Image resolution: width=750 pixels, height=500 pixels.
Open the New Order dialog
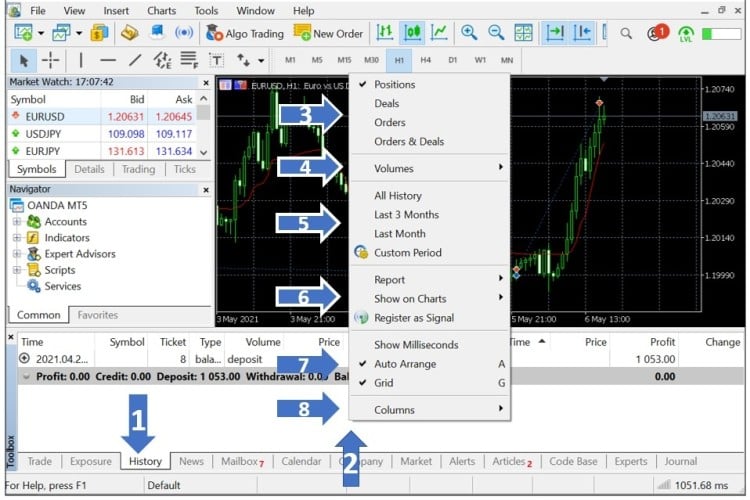click(328, 33)
